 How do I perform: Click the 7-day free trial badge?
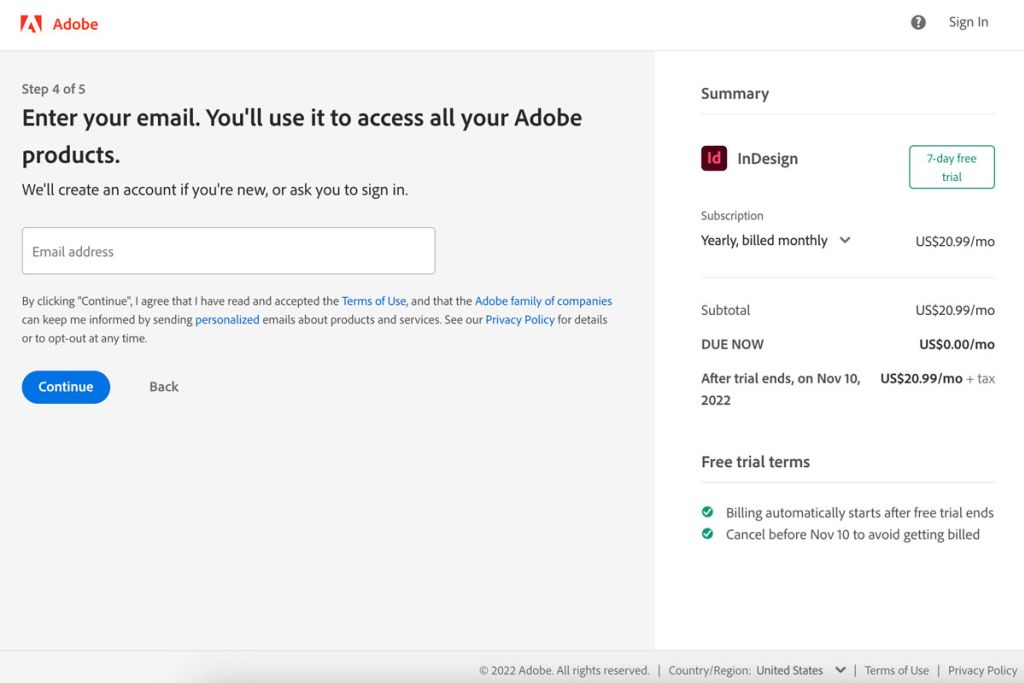(x=952, y=167)
